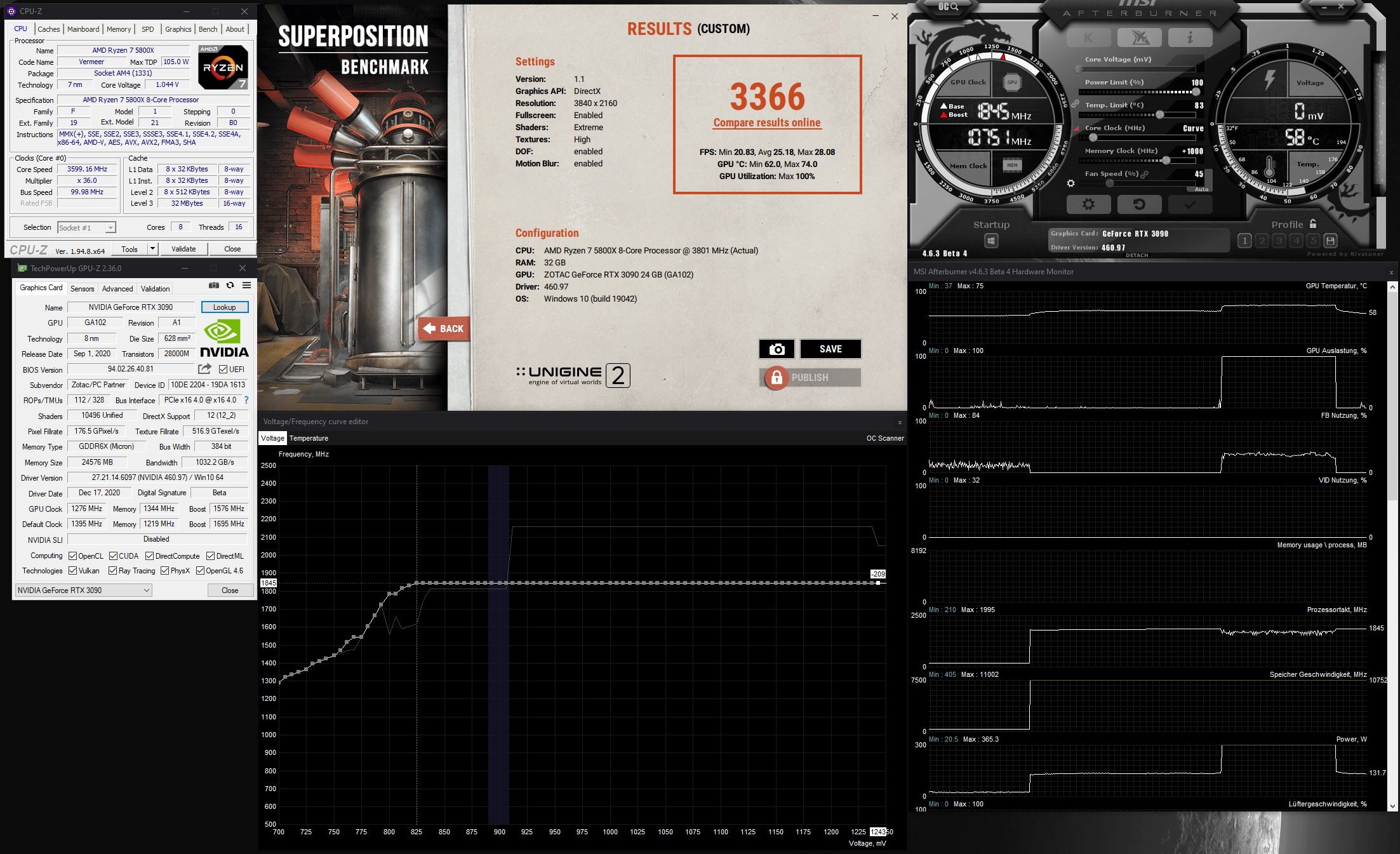Screen dimensions: 1400x854
Task: Click OC Scanner in the curve editor
Action: pyautogui.click(x=885, y=438)
